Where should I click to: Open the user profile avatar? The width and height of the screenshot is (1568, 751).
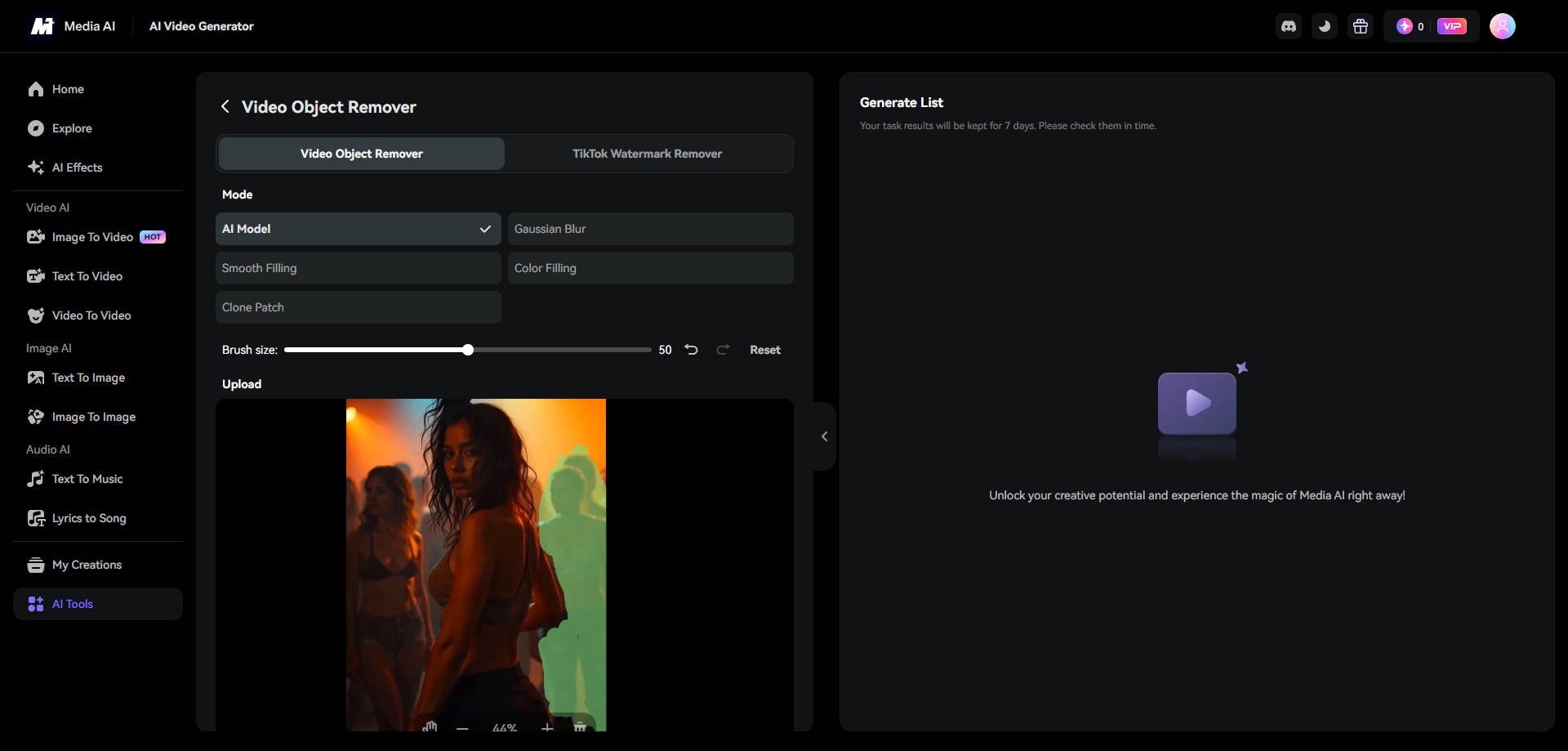(1503, 26)
